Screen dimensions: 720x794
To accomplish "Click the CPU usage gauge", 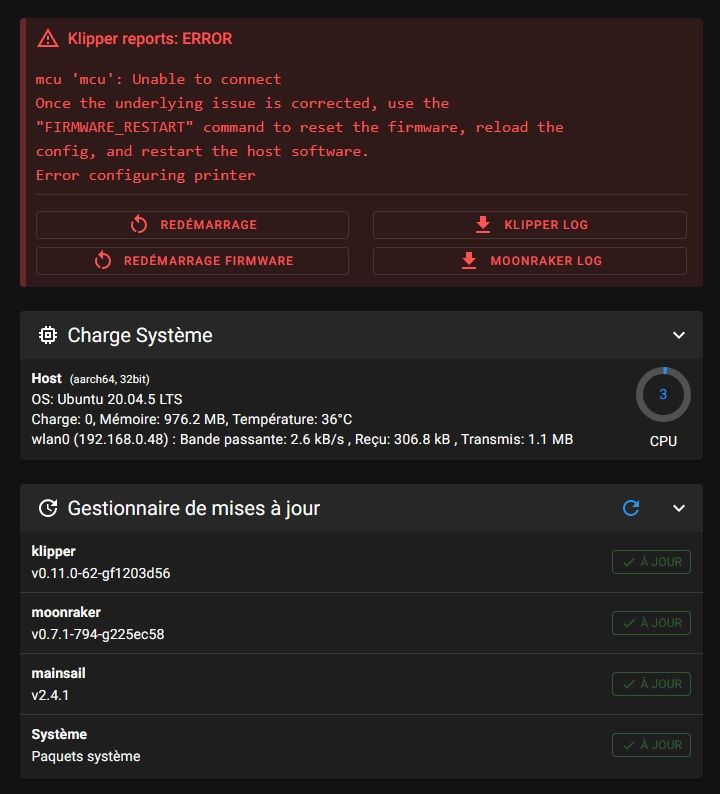I will [x=663, y=394].
